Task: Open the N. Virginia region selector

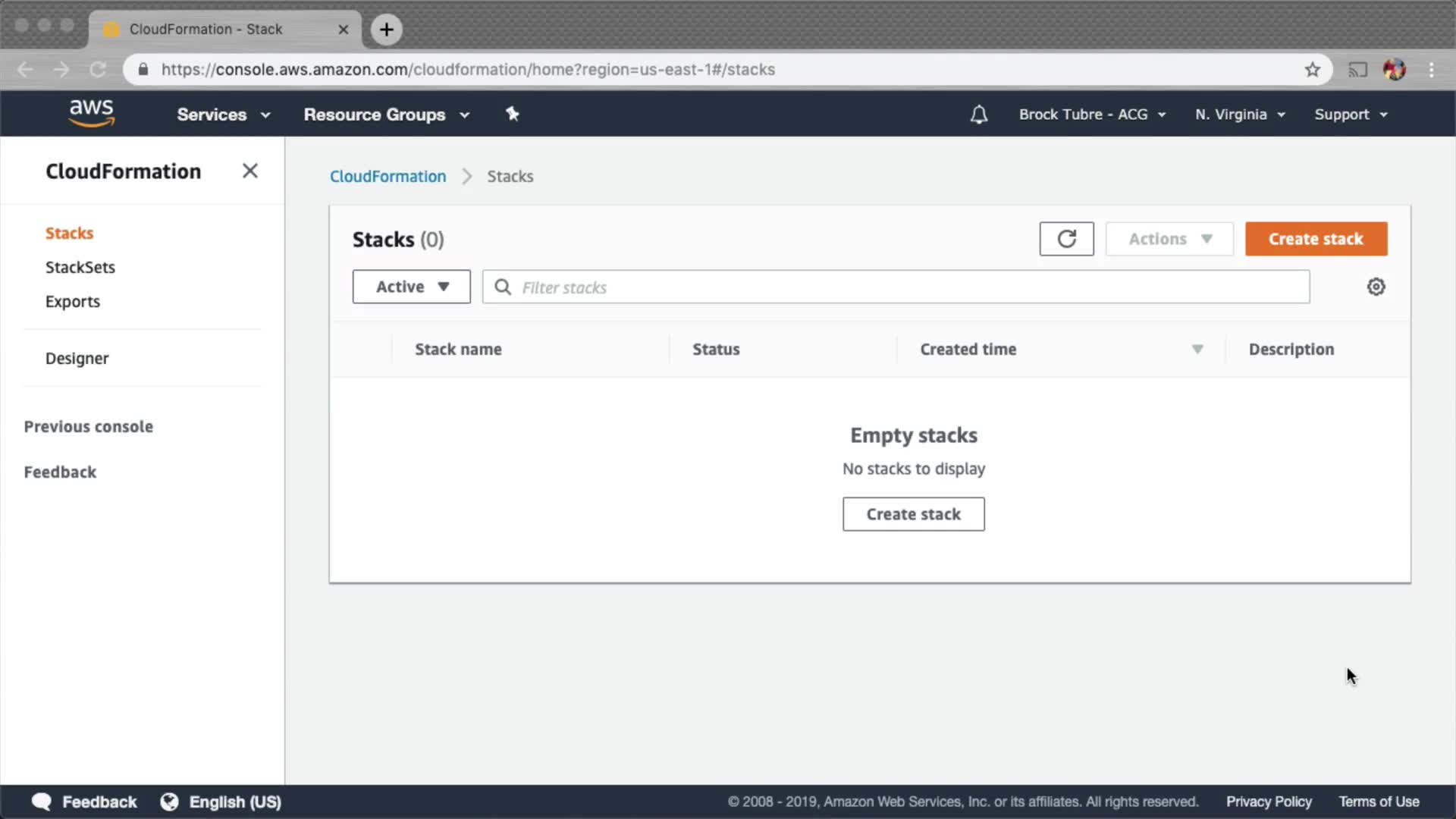Action: pos(1240,115)
